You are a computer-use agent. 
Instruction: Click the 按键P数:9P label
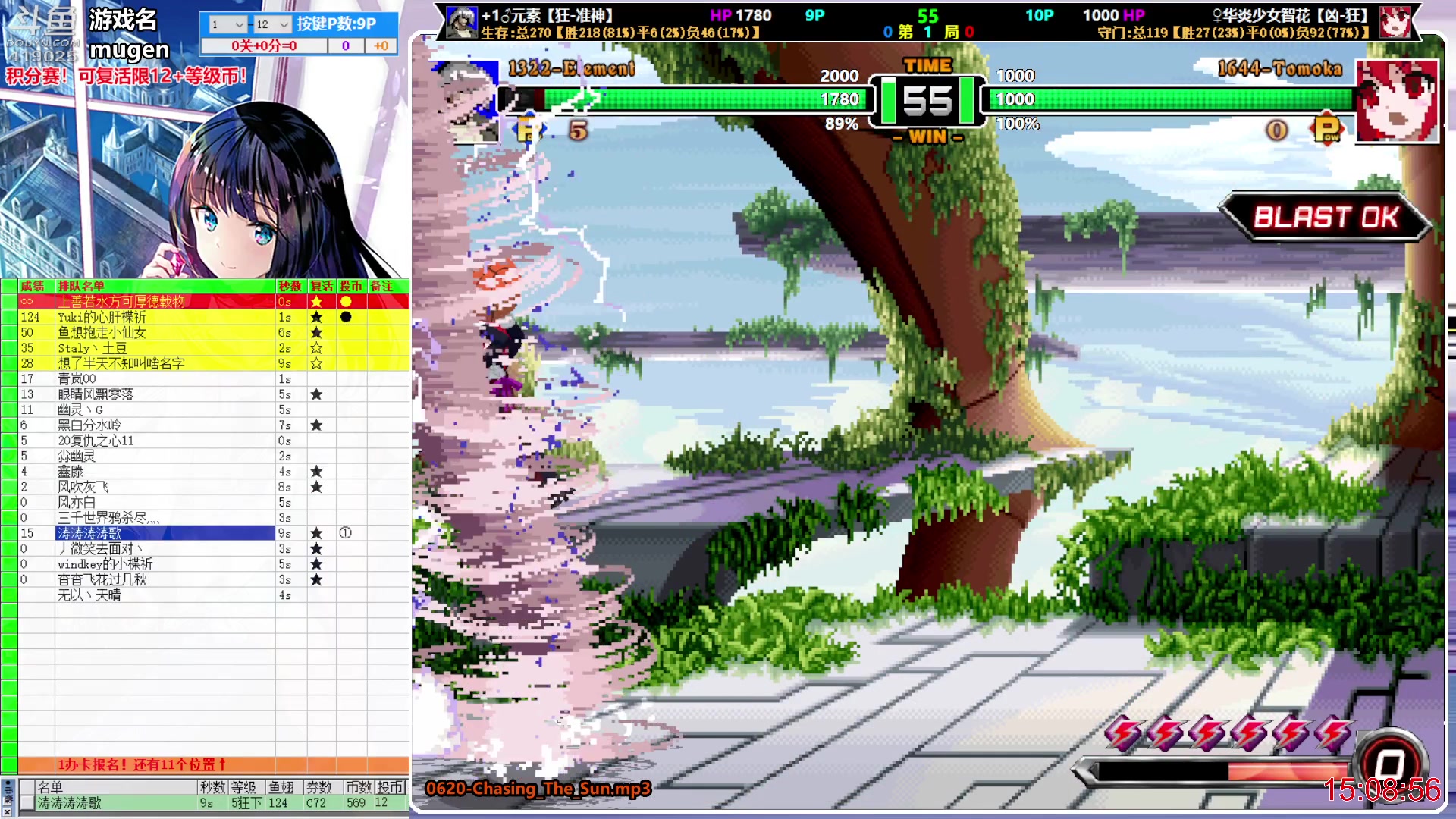pyautogui.click(x=337, y=24)
